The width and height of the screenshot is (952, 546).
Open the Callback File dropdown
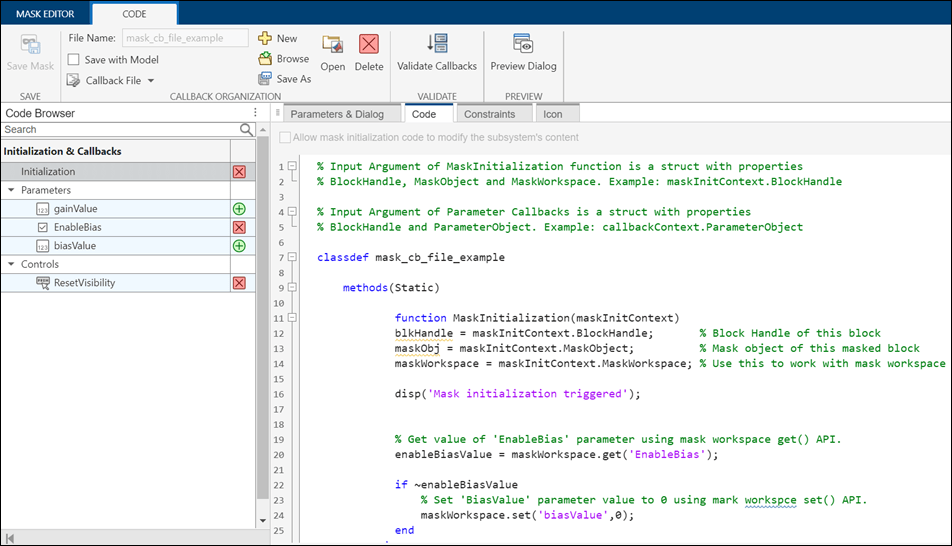[x=151, y=81]
